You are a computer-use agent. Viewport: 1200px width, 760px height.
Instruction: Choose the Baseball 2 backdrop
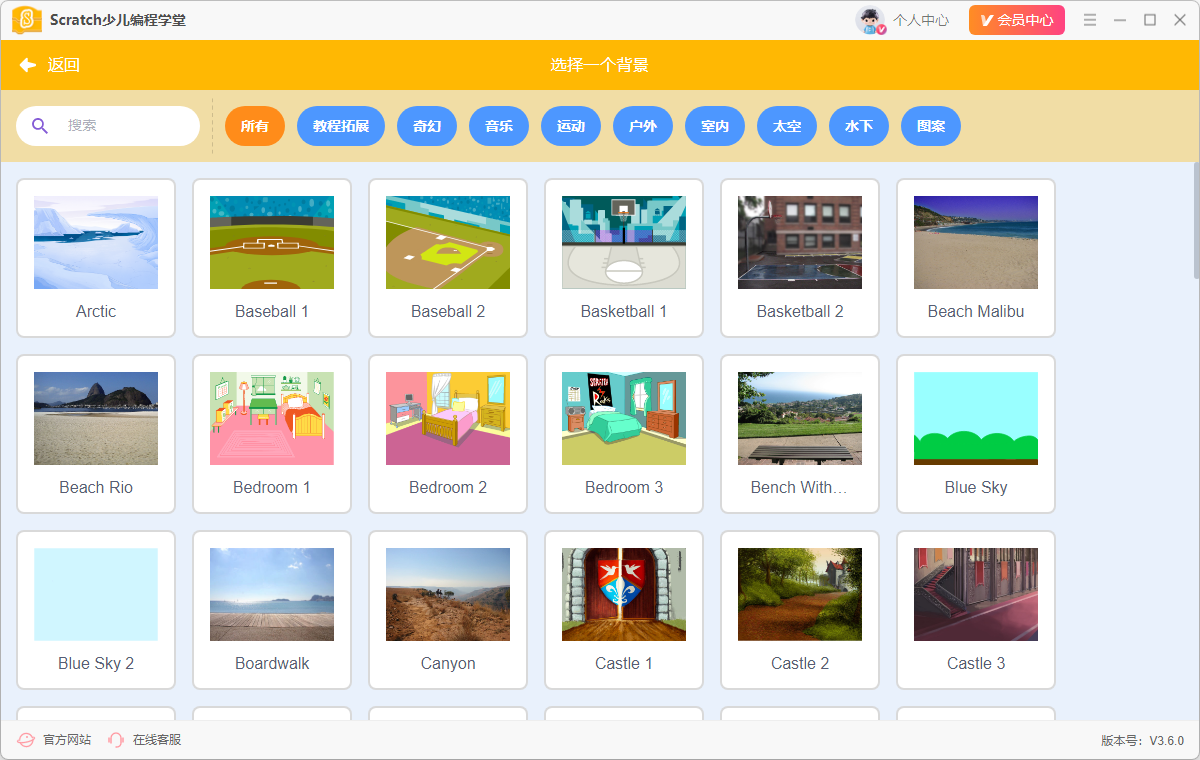point(448,258)
